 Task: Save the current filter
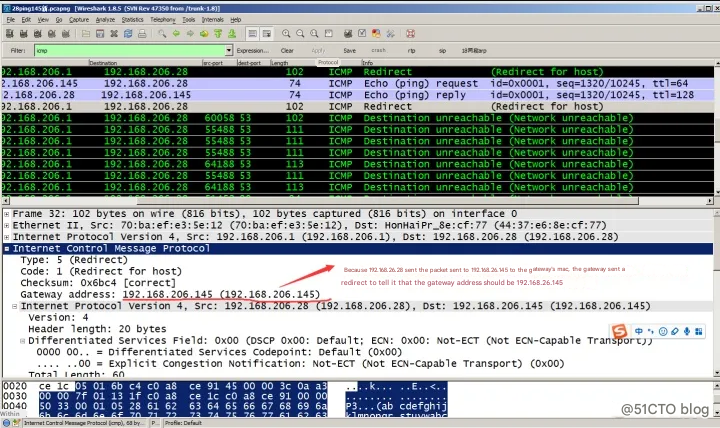(349, 51)
